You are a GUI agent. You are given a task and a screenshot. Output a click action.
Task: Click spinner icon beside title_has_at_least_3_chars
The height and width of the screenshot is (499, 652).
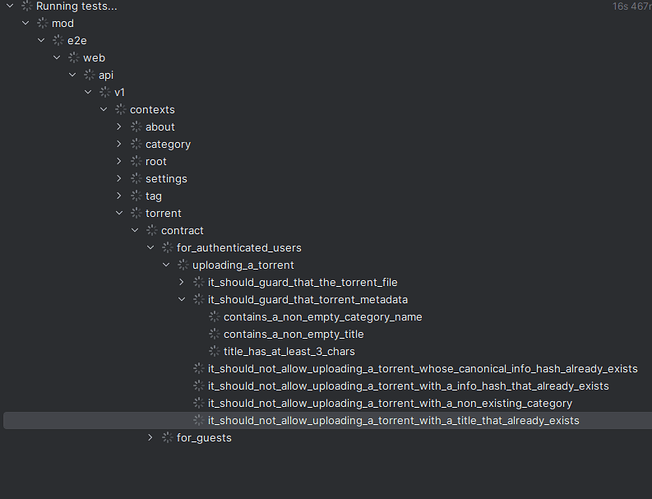click(x=214, y=351)
